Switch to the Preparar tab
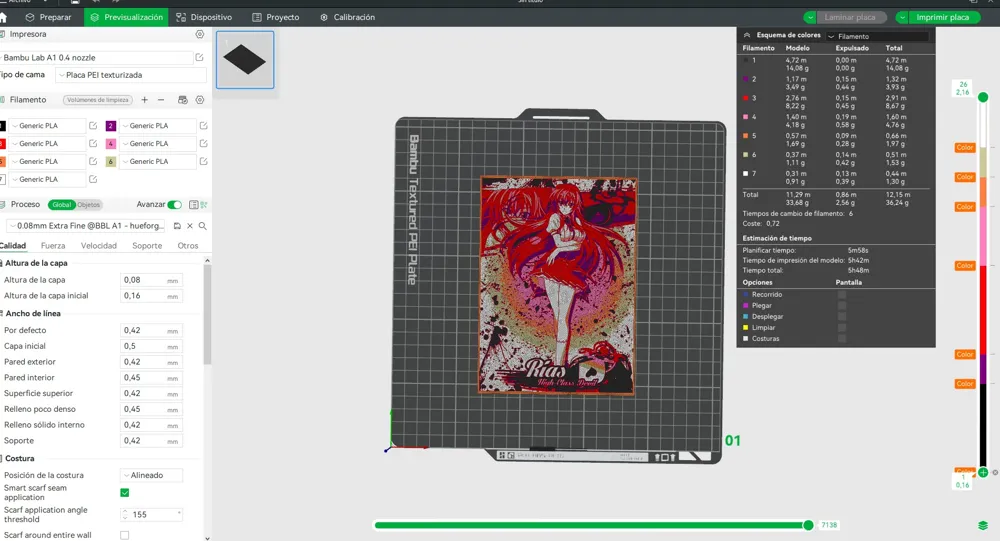1000x541 pixels. pyautogui.click(x=48, y=17)
